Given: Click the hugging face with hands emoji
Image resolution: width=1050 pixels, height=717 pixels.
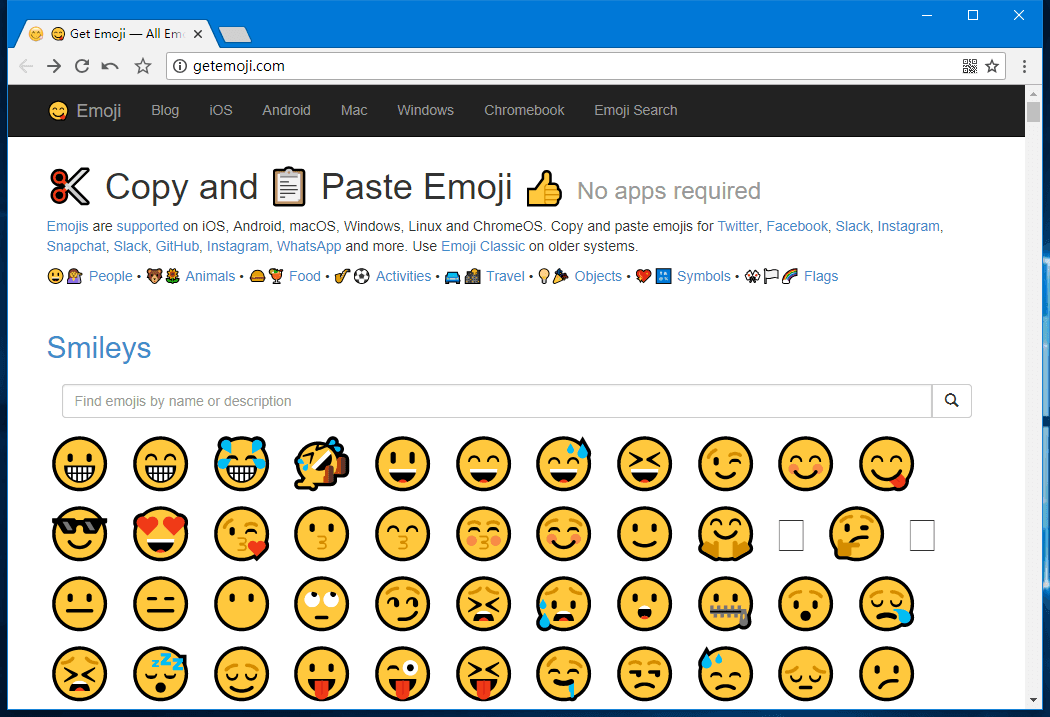Looking at the screenshot, I should pos(725,534).
